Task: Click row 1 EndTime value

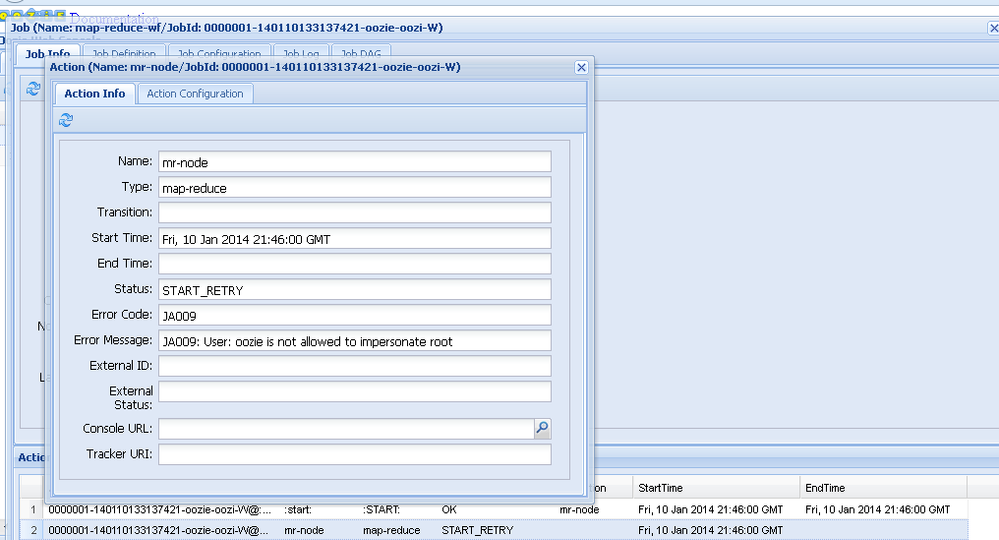Action: 877,509
